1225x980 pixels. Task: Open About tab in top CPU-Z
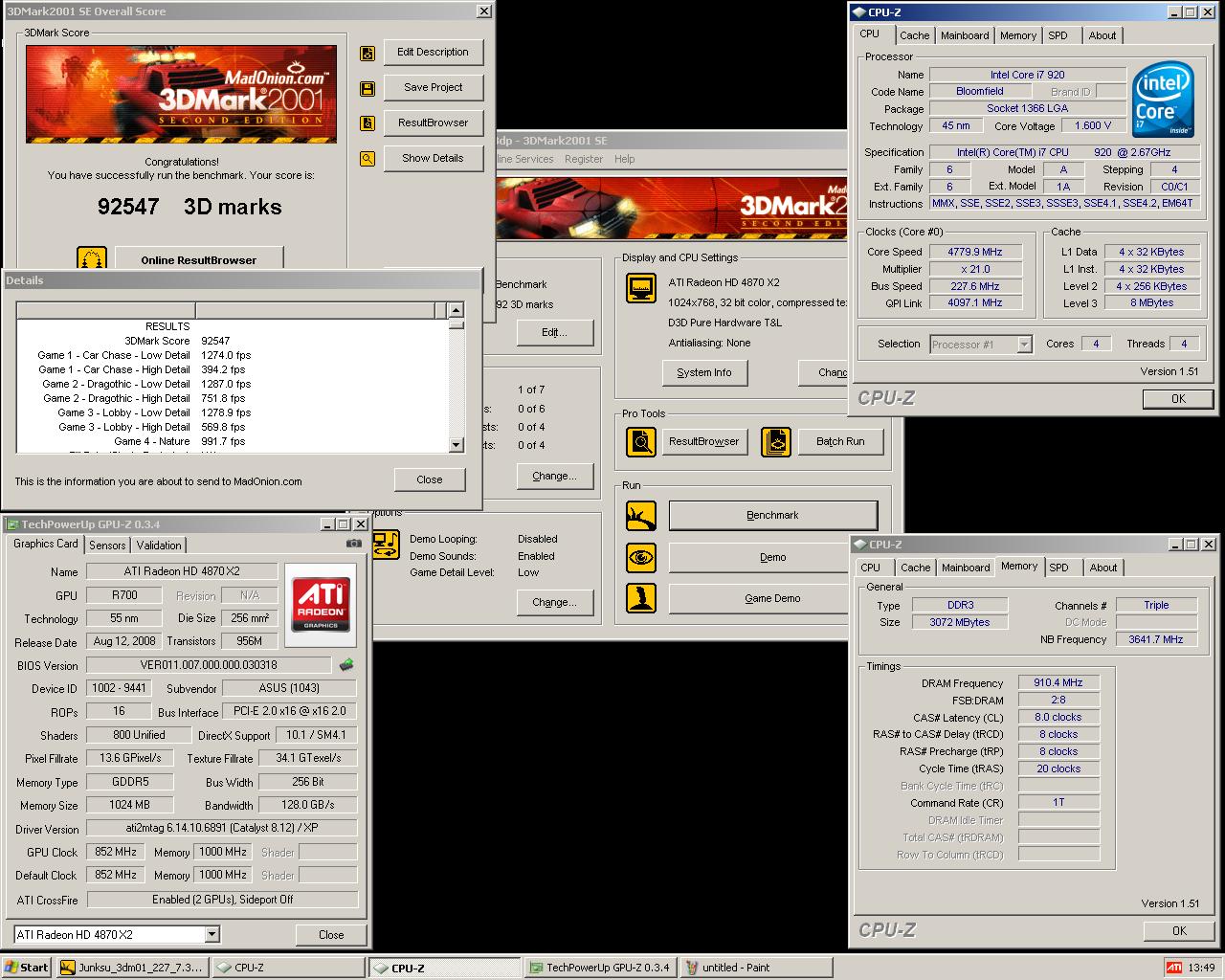pyautogui.click(x=1102, y=35)
